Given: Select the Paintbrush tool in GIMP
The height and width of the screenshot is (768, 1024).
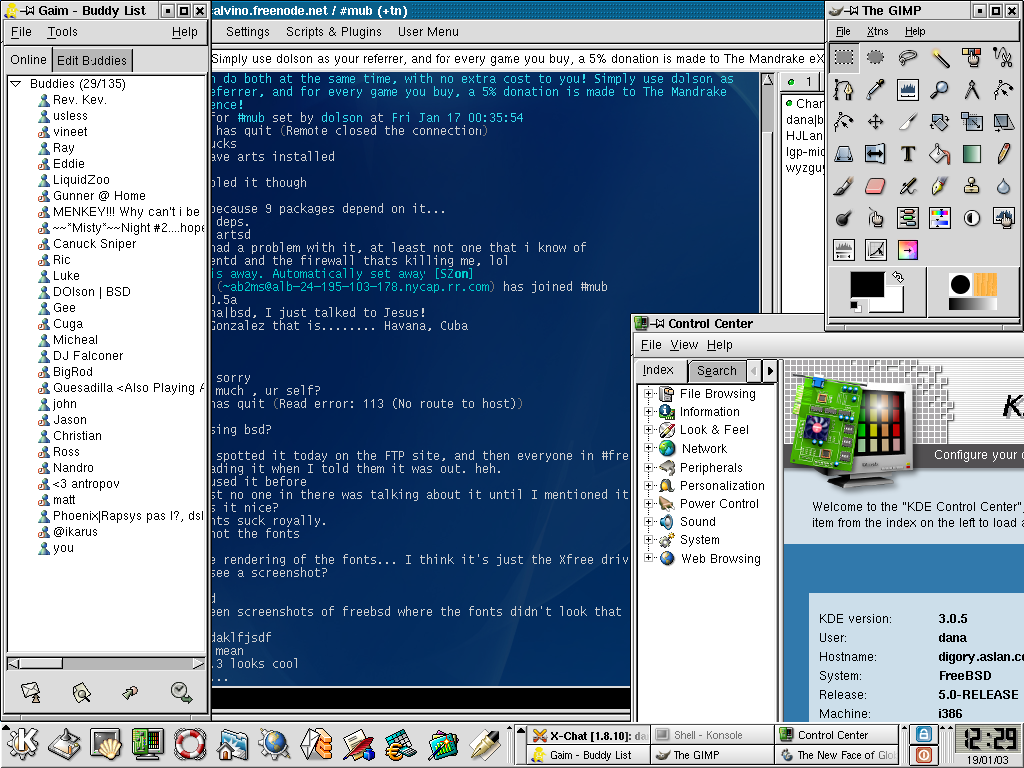Looking at the screenshot, I should (x=844, y=185).
